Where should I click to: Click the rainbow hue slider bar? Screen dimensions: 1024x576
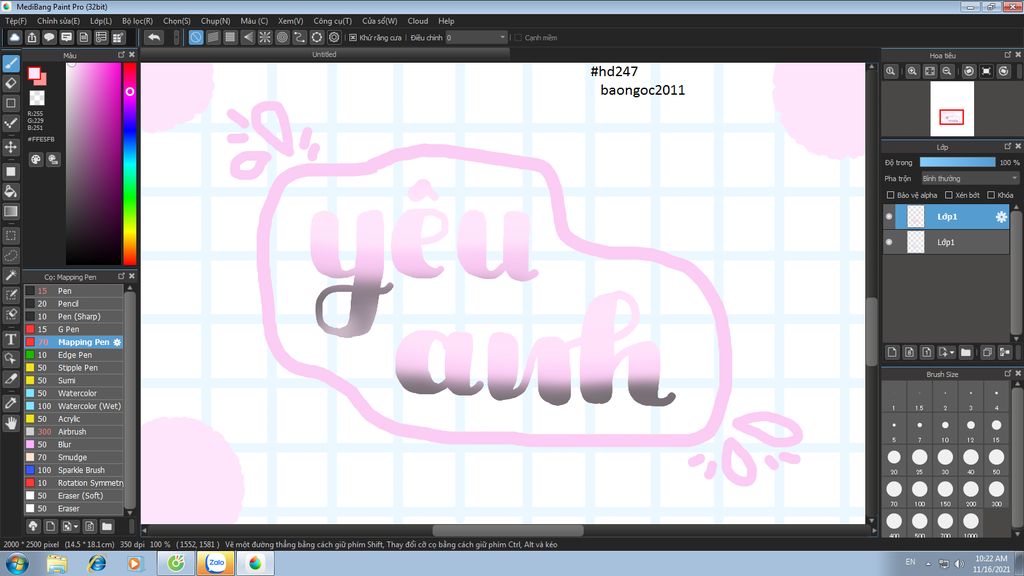130,163
